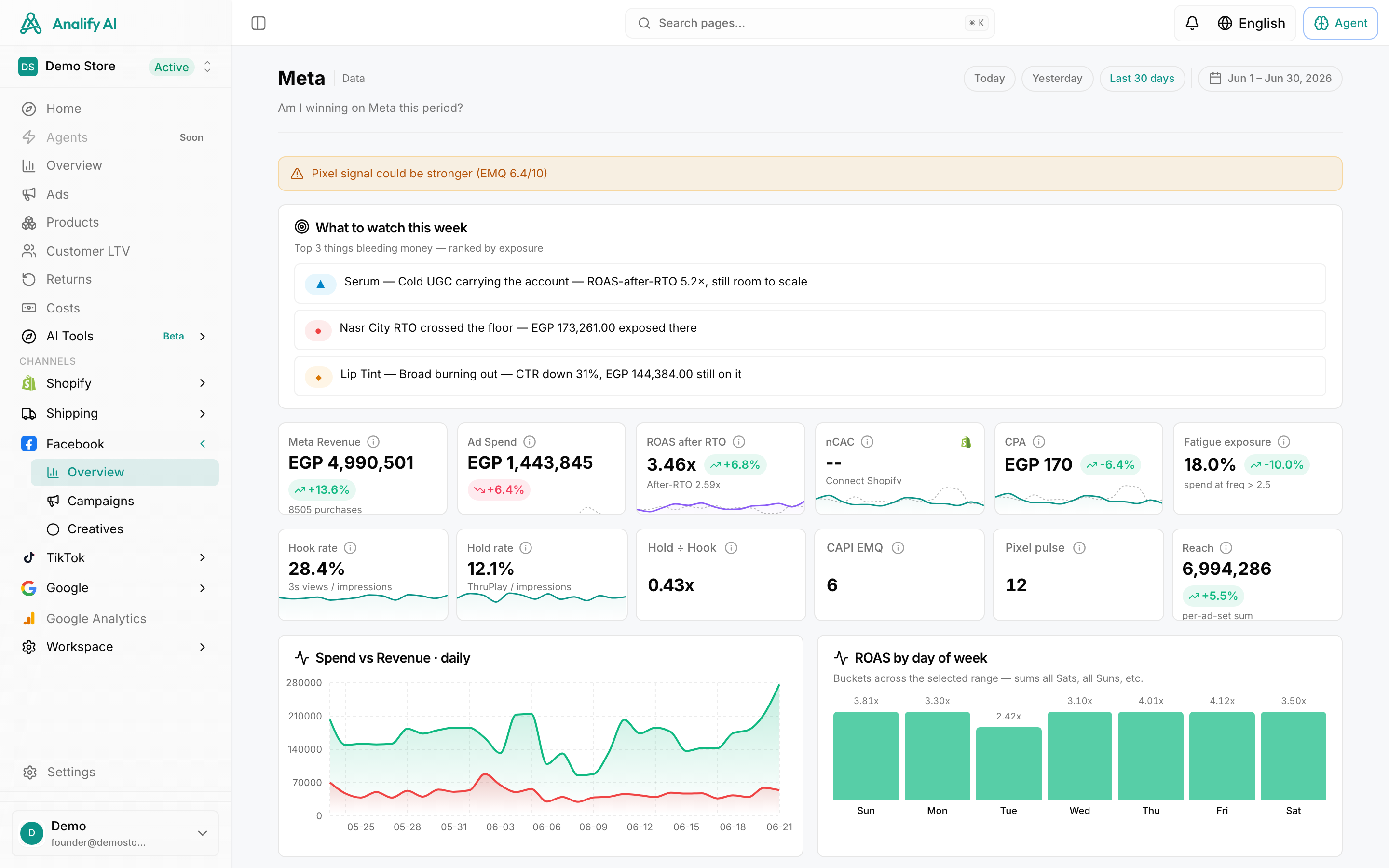Viewport: 1389px width, 868px height.
Task: Open Serum Cold UGC insight row
Action: click(x=810, y=284)
